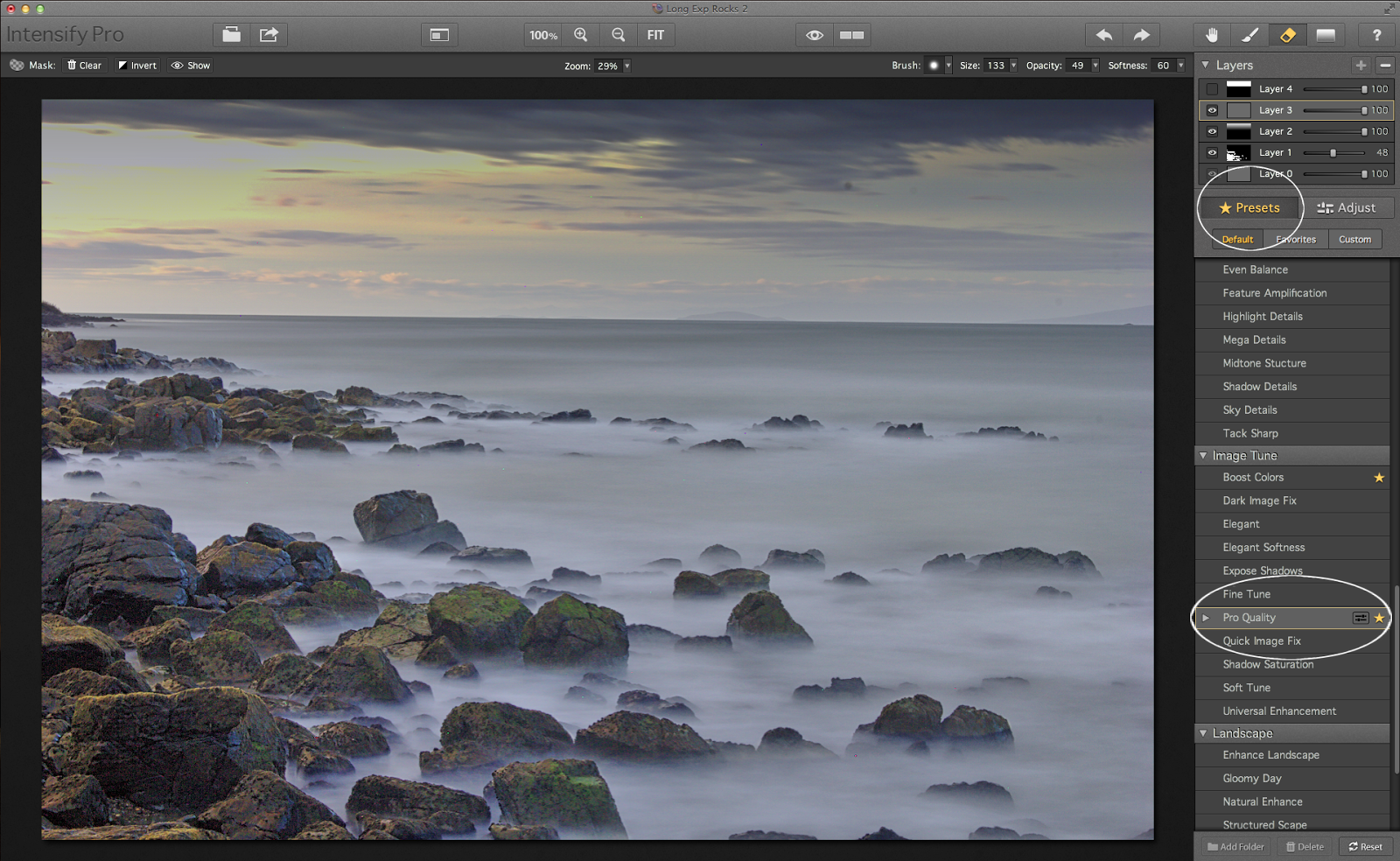Select the Brush mask tool
1400x861 pixels.
coord(1249,35)
